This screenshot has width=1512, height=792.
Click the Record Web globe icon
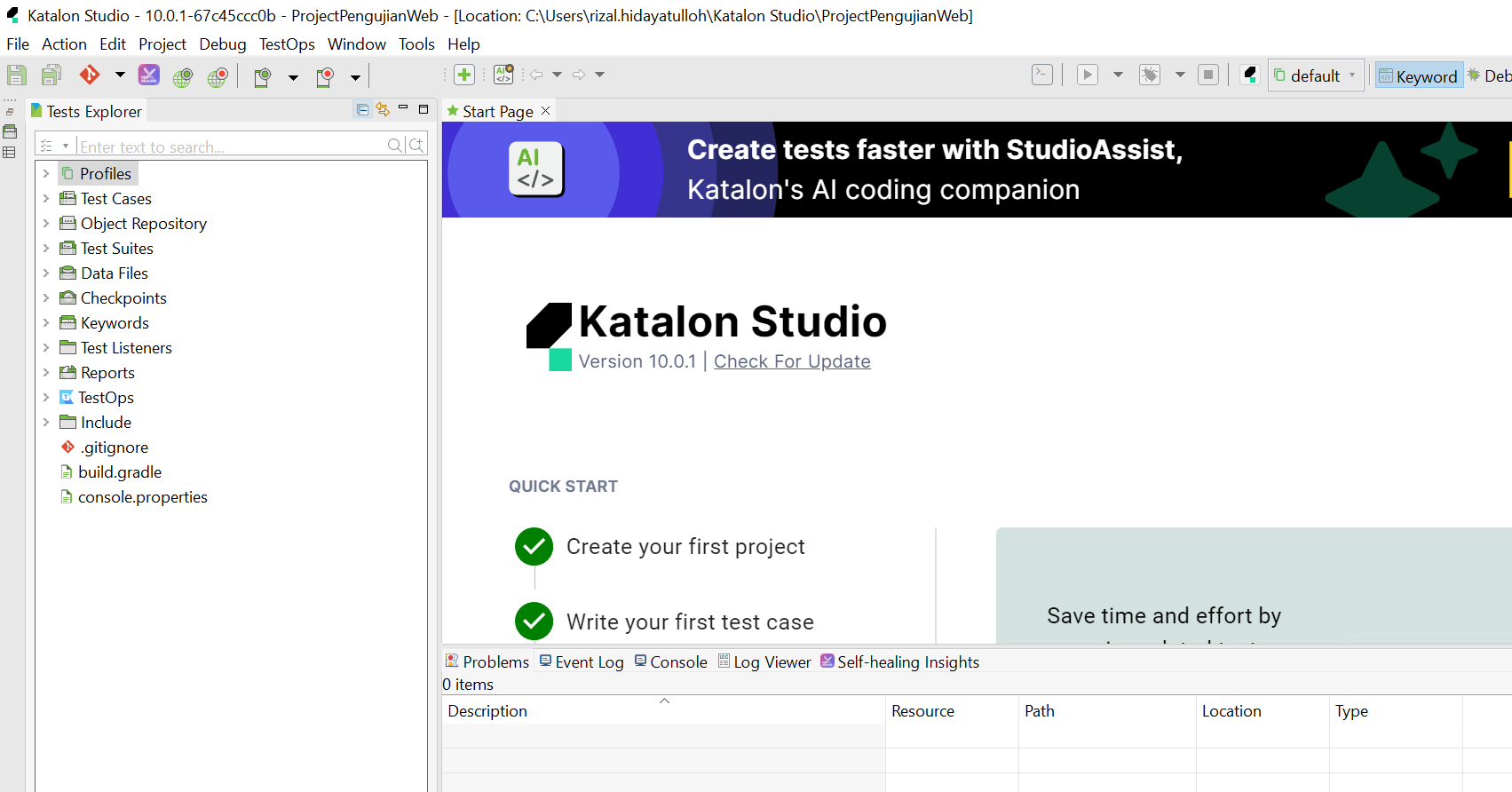pyautogui.click(x=218, y=77)
